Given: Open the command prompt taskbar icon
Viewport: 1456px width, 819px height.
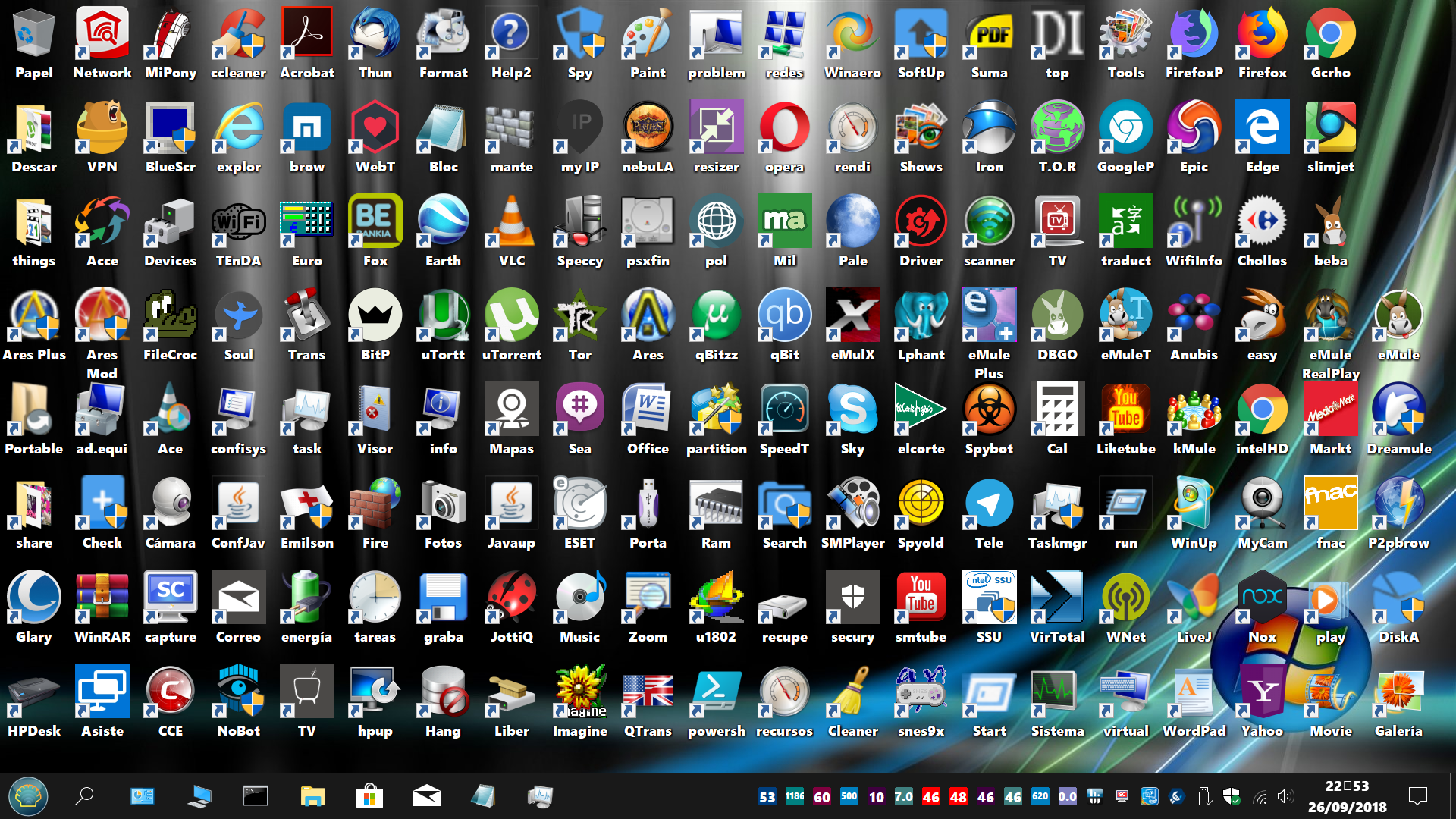Looking at the screenshot, I should pyautogui.click(x=256, y=795).
